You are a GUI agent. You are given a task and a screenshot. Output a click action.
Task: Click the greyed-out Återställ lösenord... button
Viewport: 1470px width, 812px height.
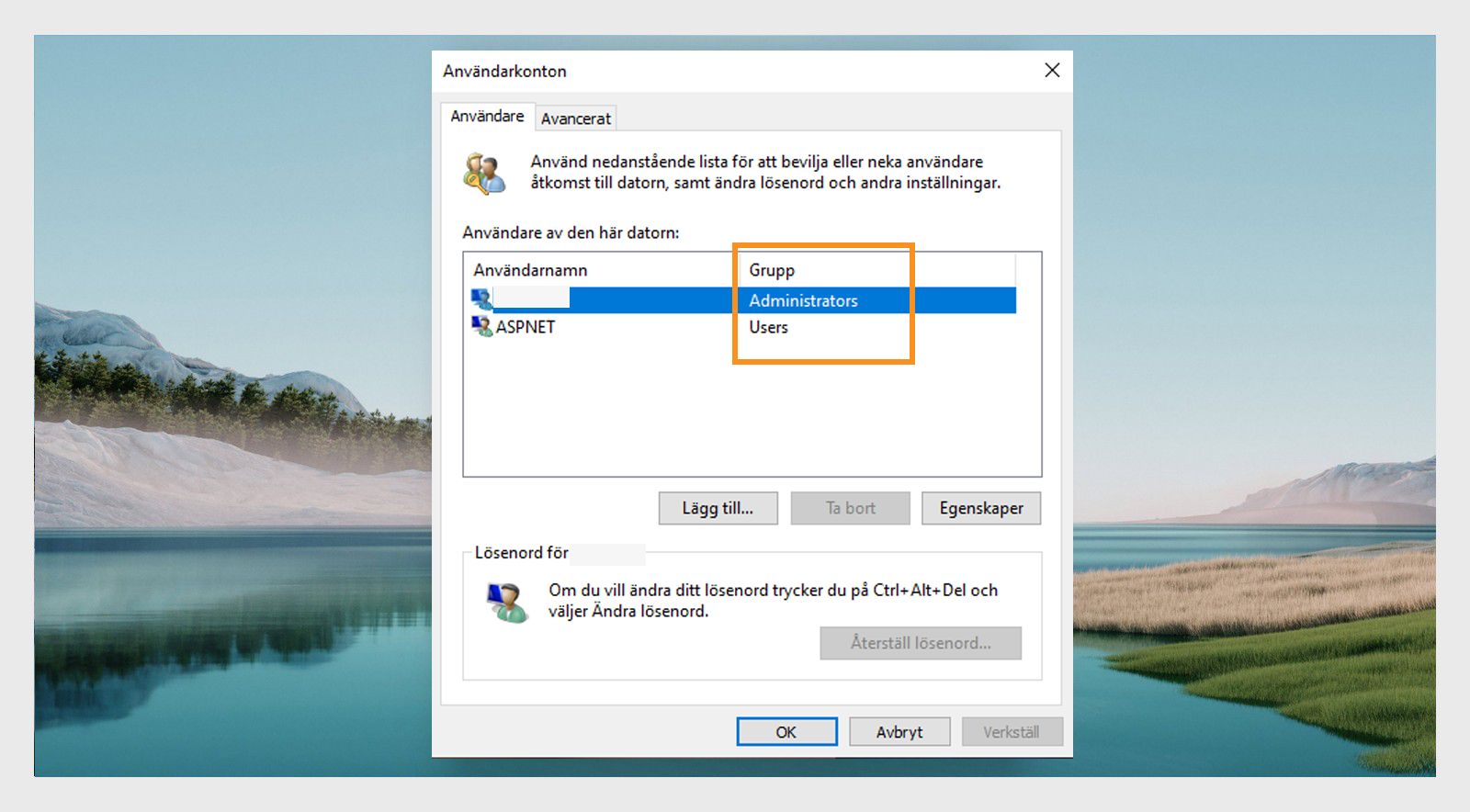921,643
